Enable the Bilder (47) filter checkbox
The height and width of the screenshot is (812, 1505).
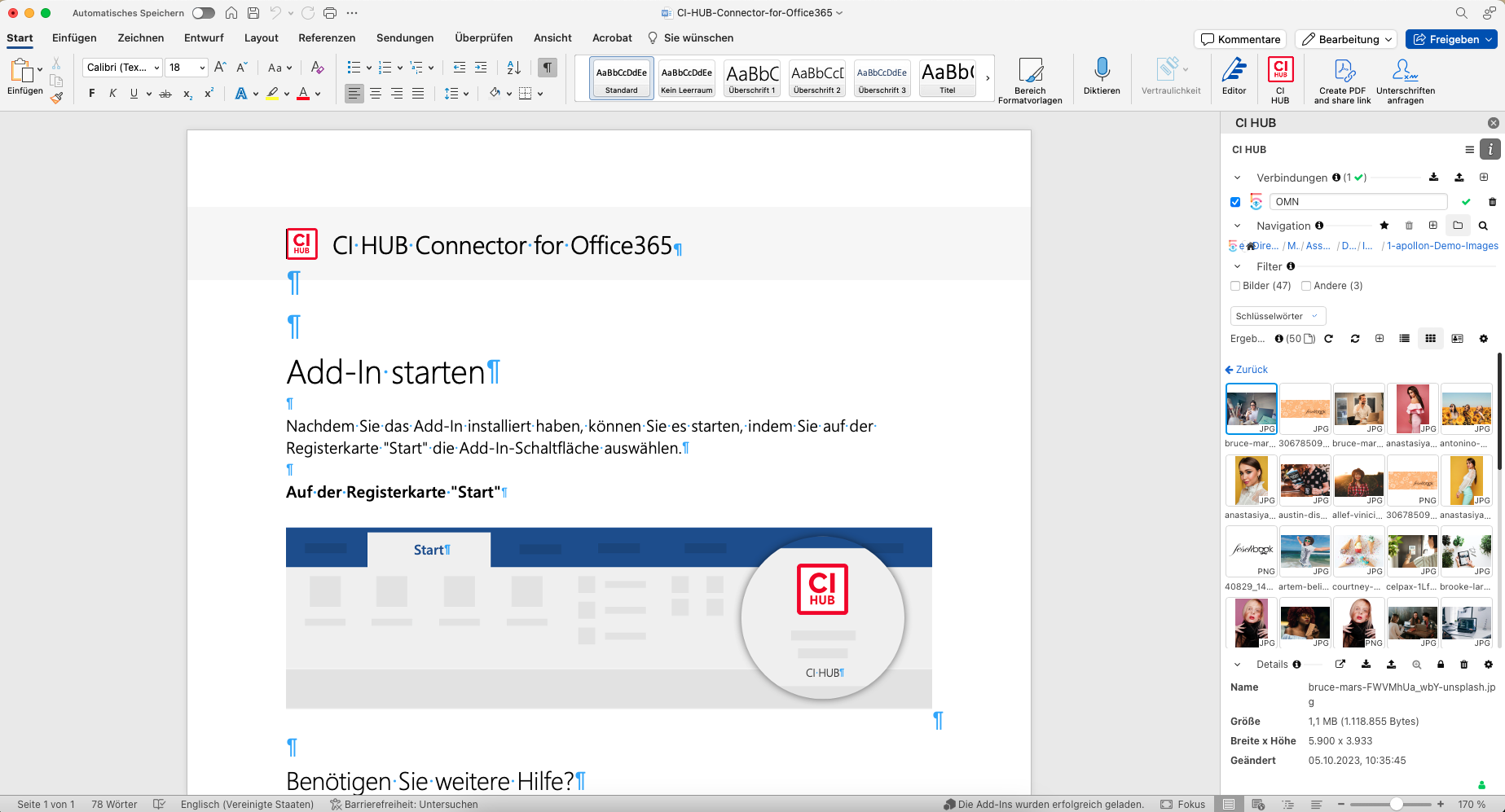coord(1235,286)
